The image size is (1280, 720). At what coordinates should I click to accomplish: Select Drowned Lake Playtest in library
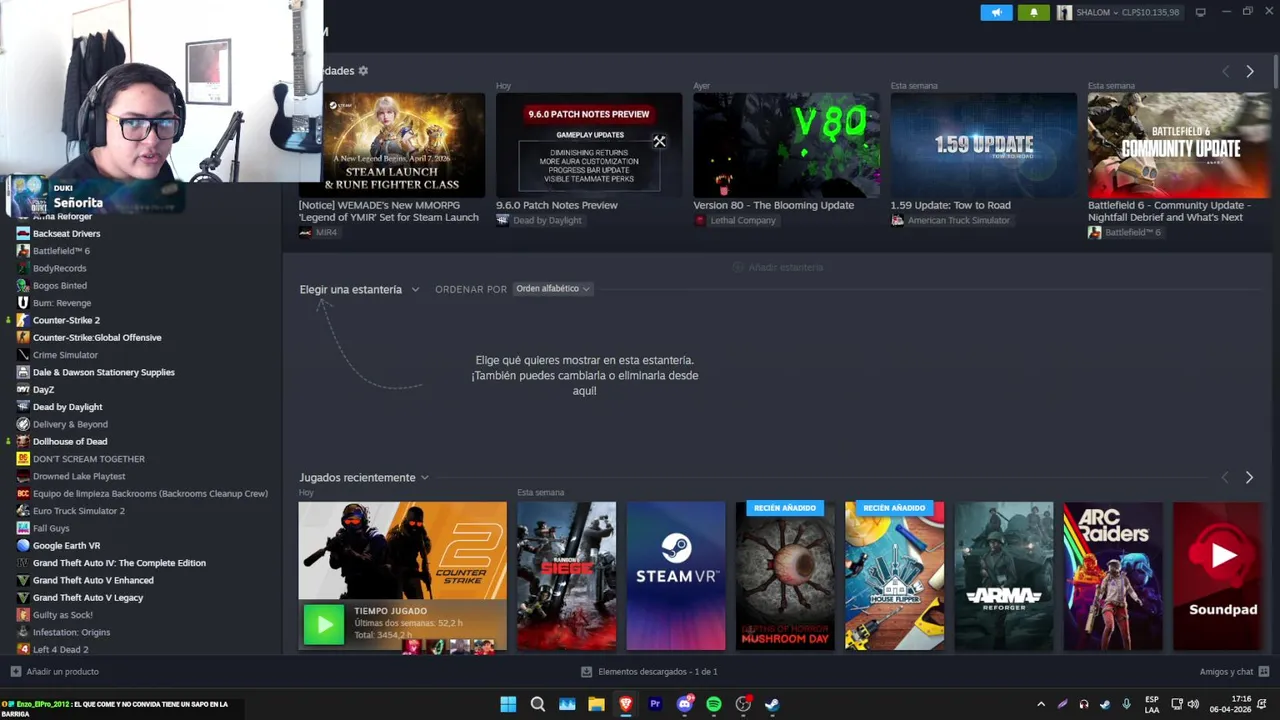click(79, 476)
